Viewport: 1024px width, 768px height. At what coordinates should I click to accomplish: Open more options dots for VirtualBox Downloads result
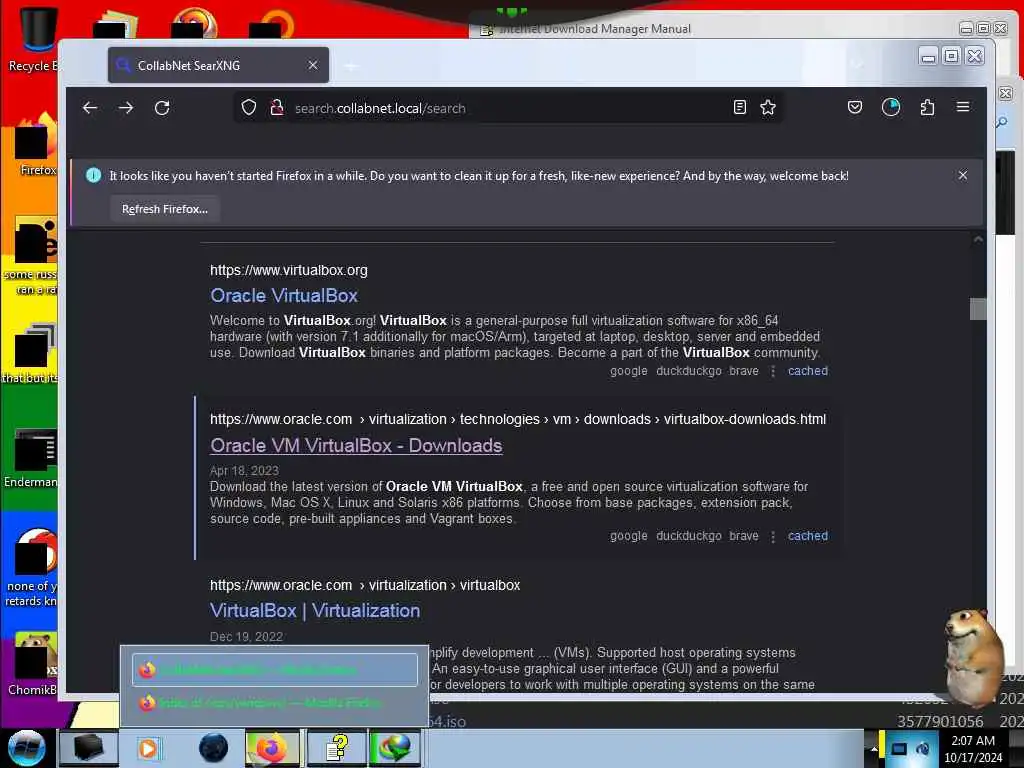(773, 537)
